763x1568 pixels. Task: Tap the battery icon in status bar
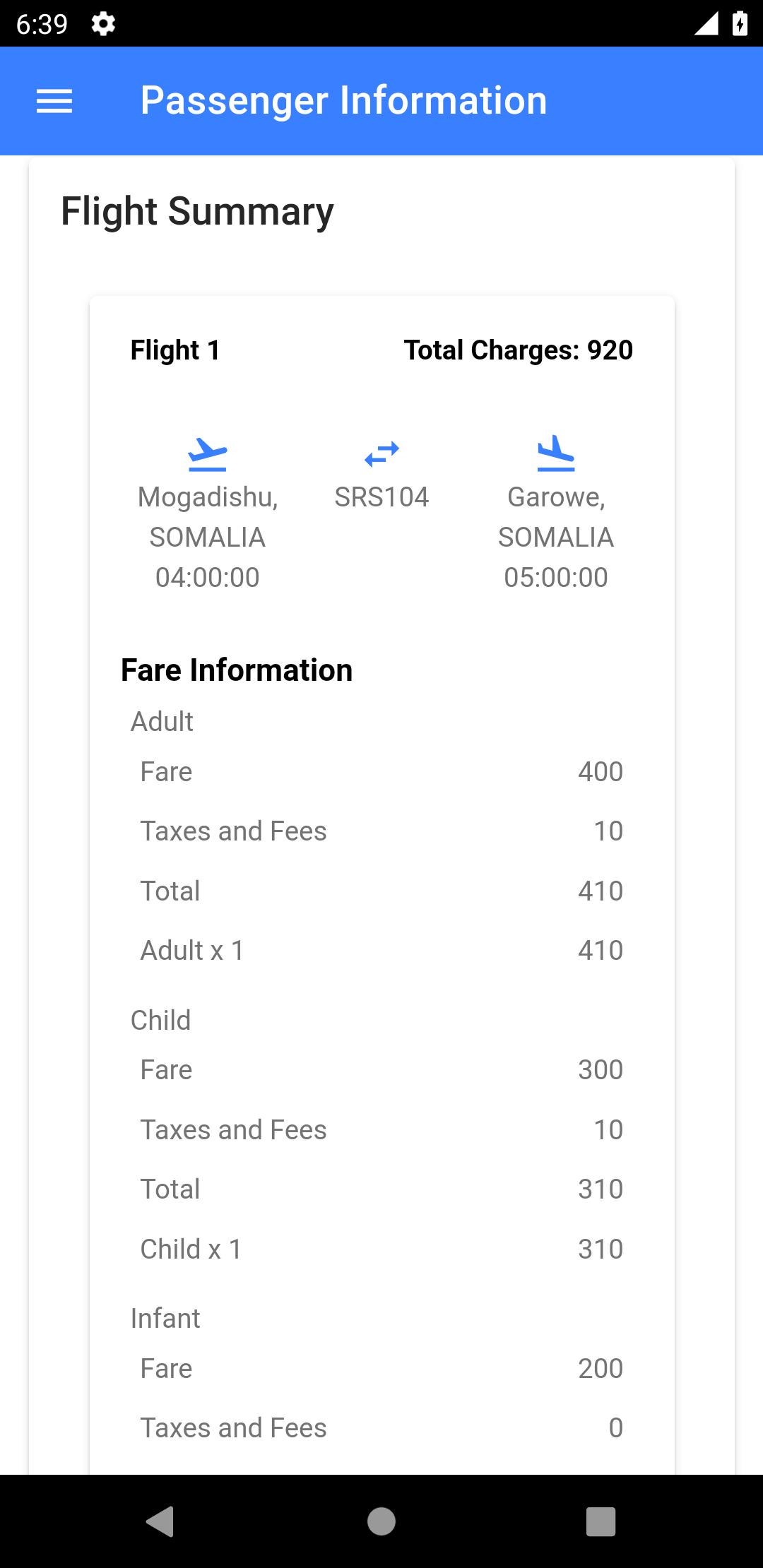click(740, 23)
